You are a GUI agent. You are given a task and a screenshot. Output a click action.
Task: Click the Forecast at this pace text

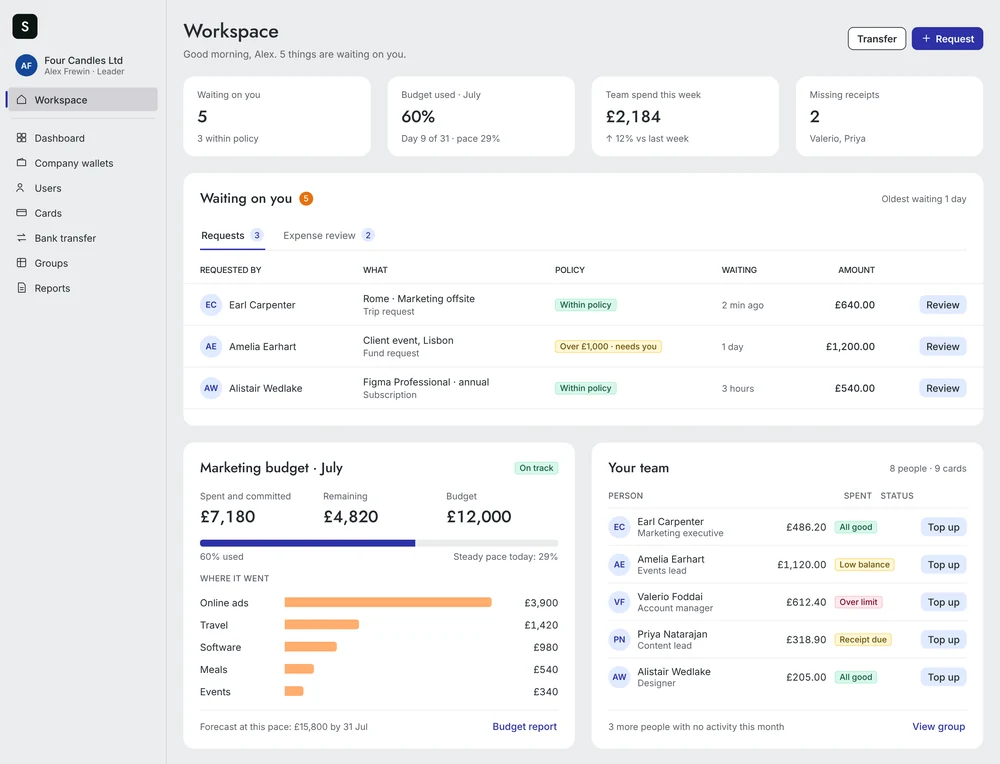click(x=283, y=726)
